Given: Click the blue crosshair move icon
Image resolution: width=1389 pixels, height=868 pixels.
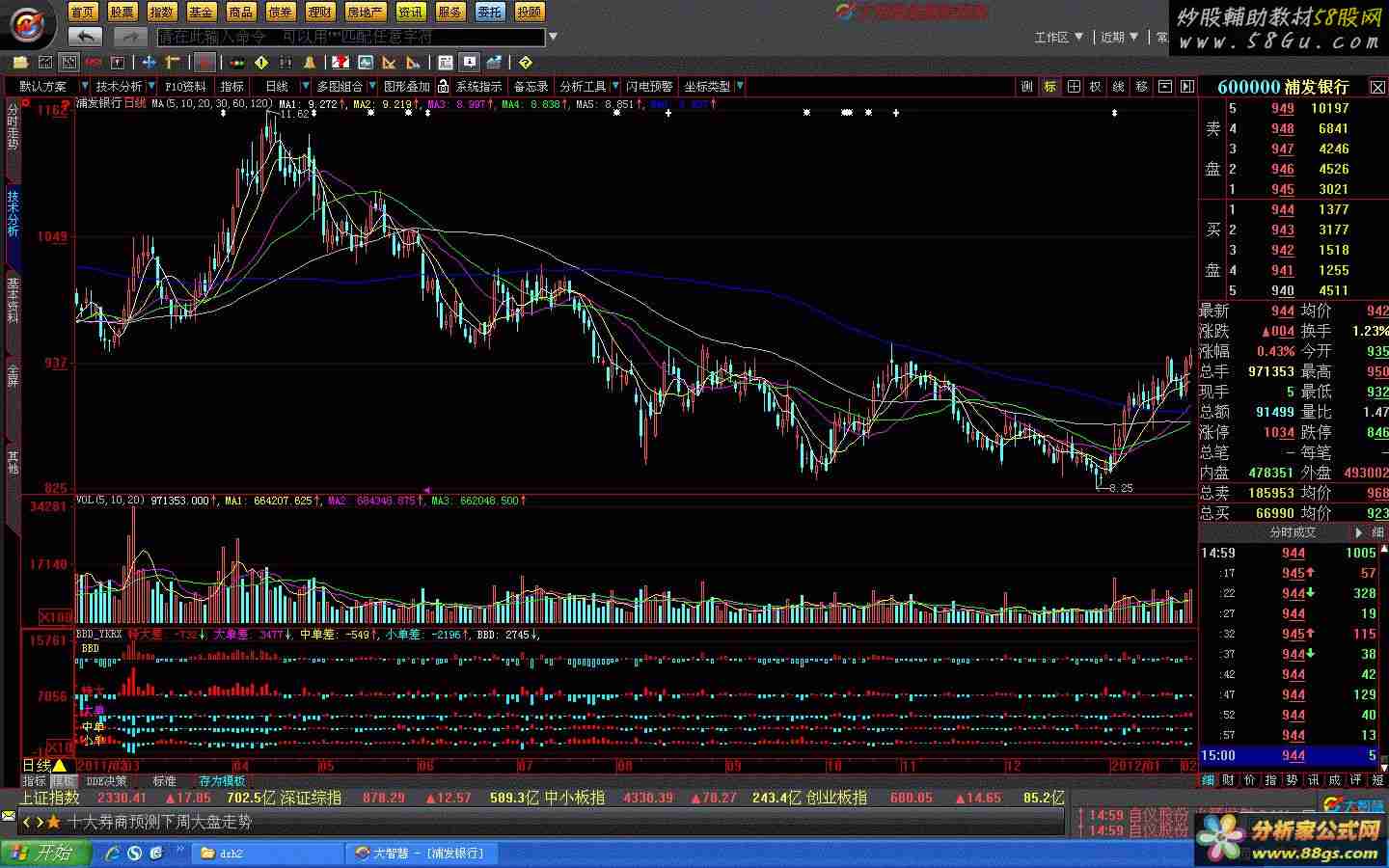Looking at the screenshot, I should (149, 63).
